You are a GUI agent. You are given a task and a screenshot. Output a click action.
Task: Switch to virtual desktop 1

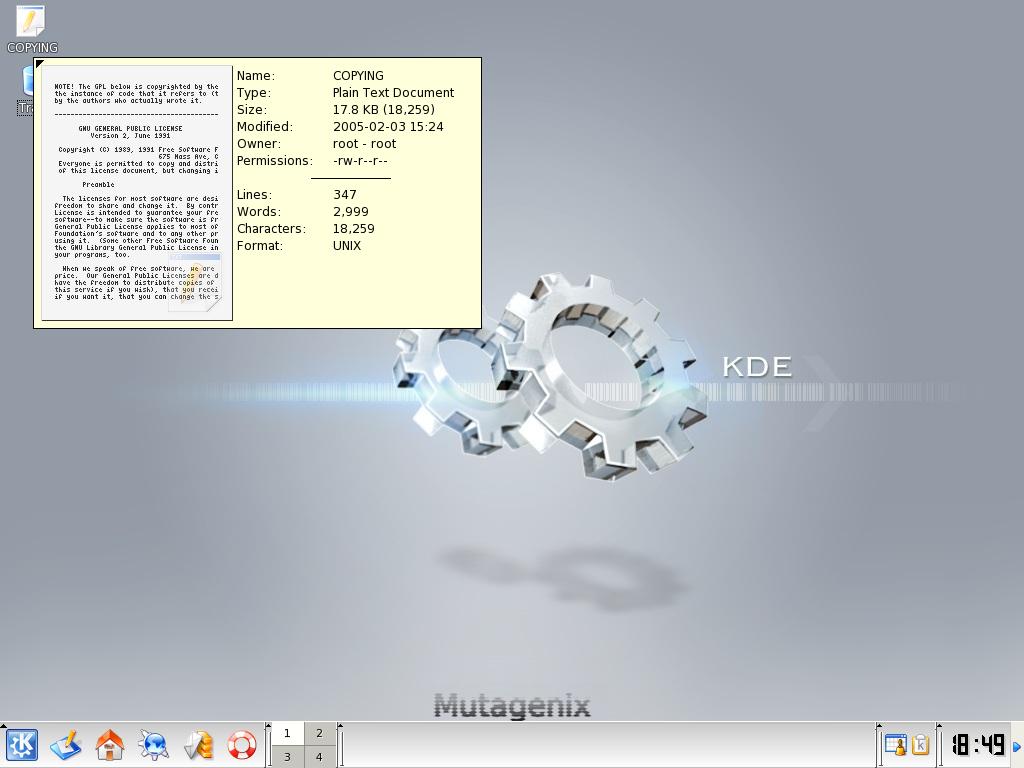(287, 733)
